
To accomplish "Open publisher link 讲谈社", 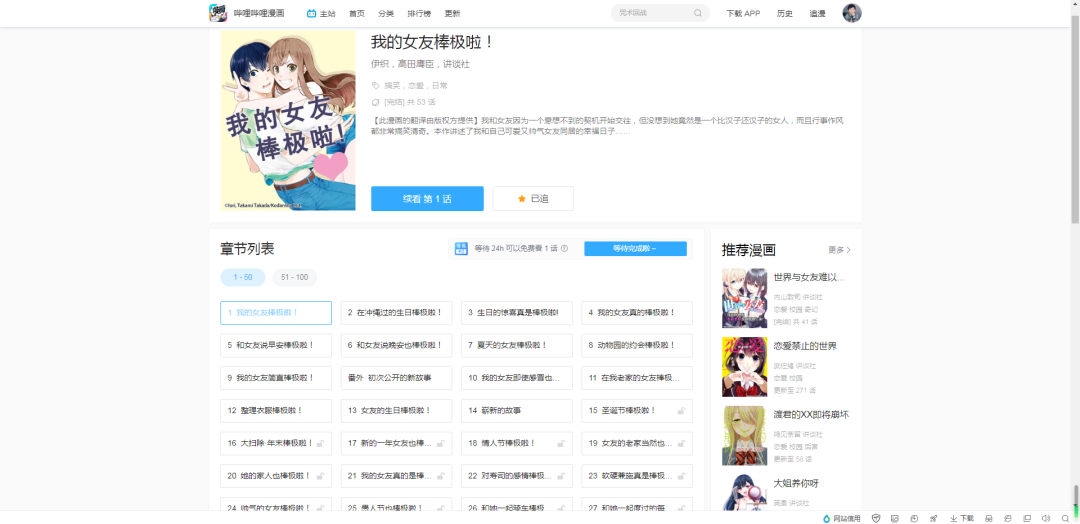I will click(x=456, y=63).
